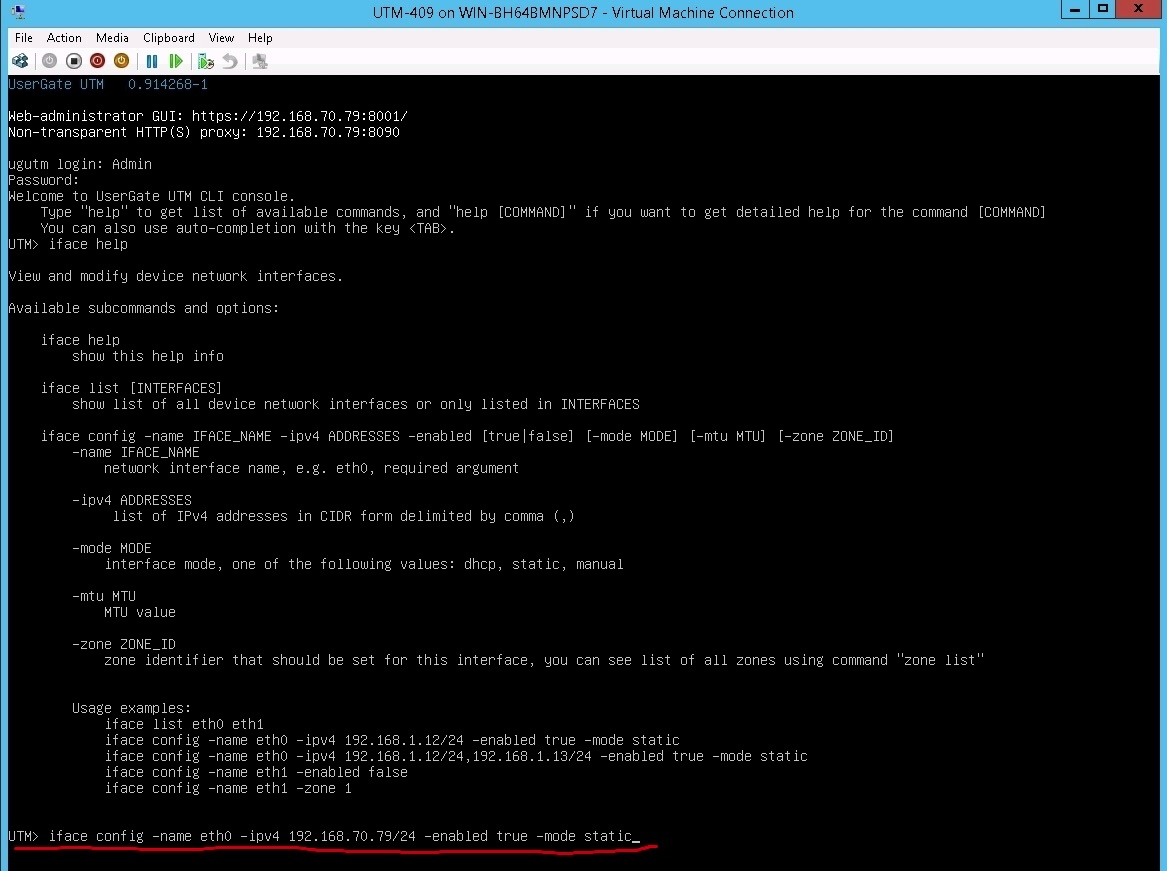Screen dimensions: 1167x871
Task: Turn off the VM with the black stop icon
Action: (x=73, y=61)
